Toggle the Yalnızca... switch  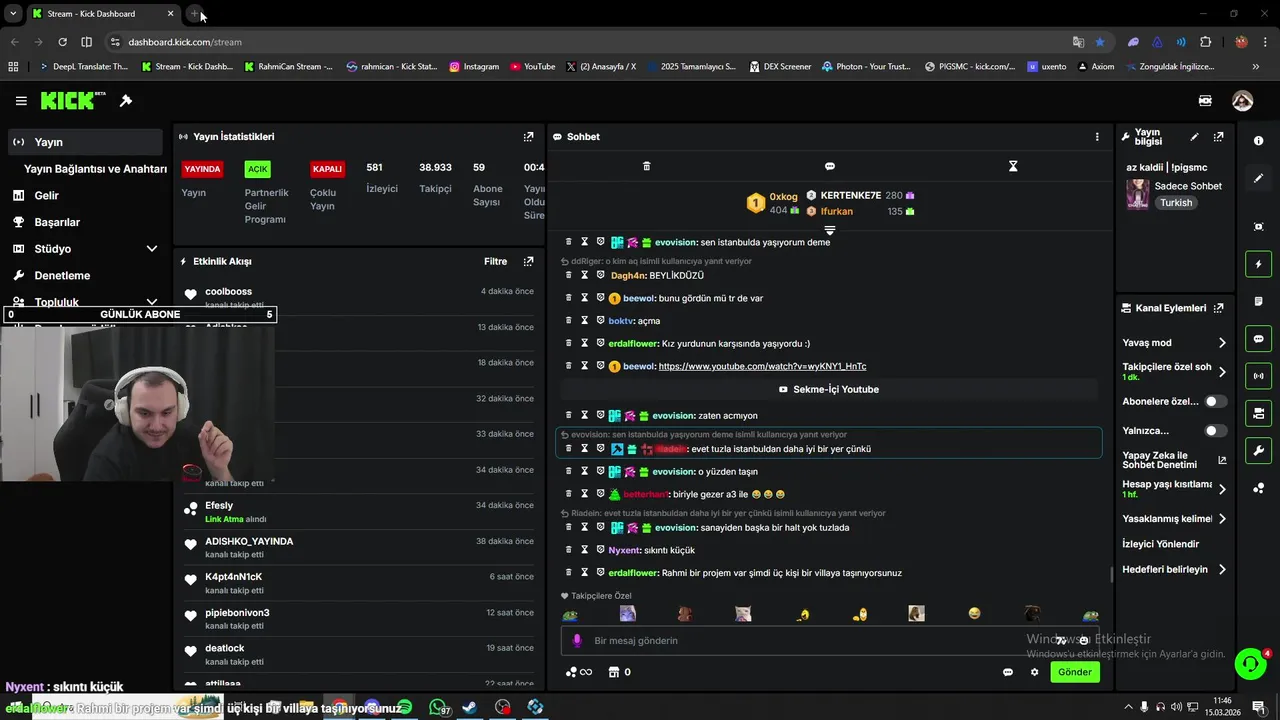tap(1215, 431)
